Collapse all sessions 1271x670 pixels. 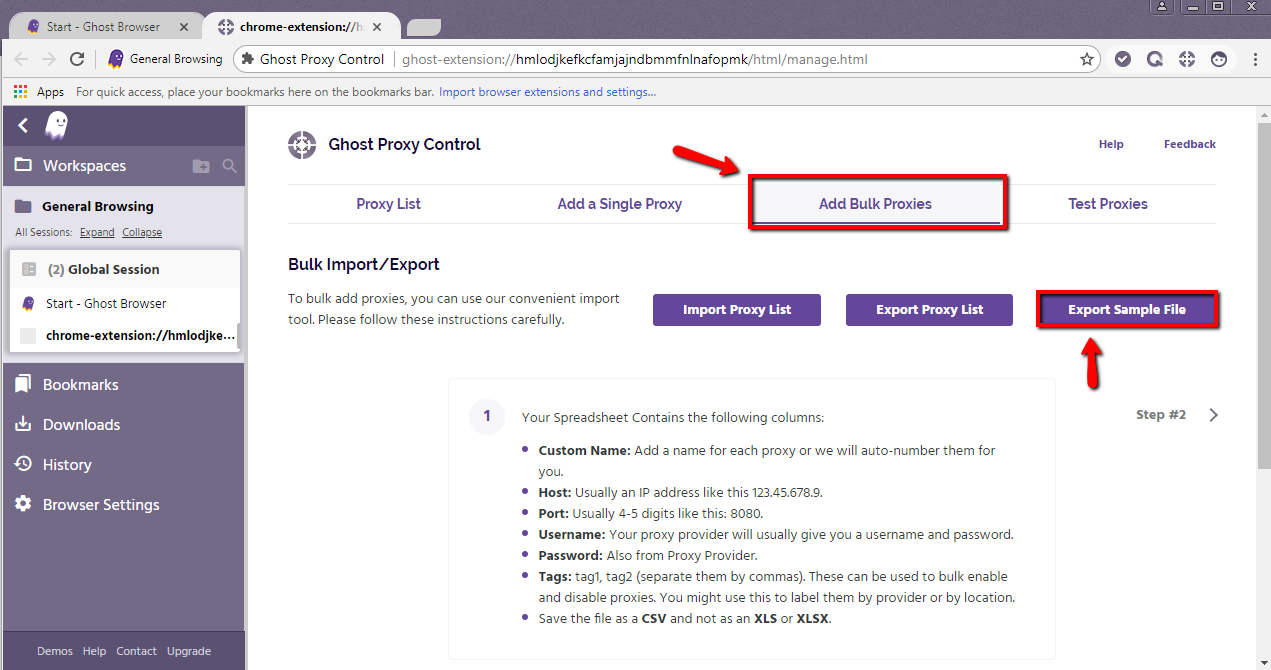click(x=142, y=233)
